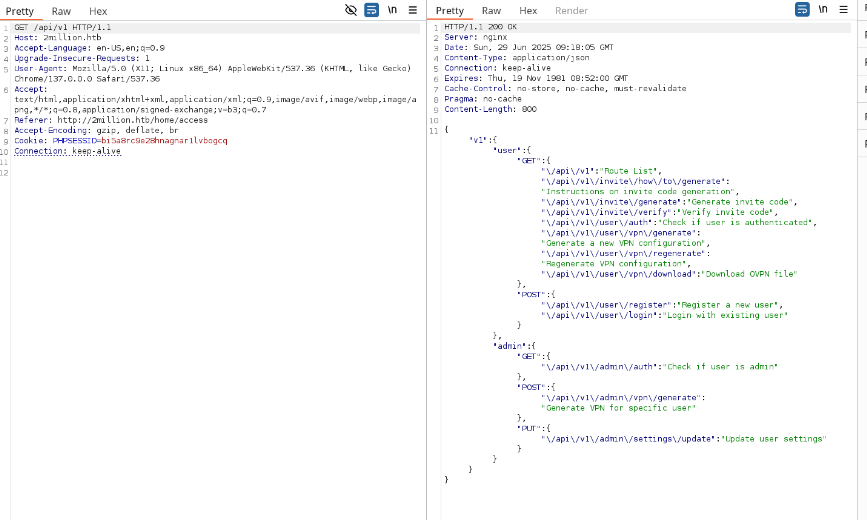
Task: Open hamburger options menu in request pane
Action: pyautogui.click(x=412, y=10)
